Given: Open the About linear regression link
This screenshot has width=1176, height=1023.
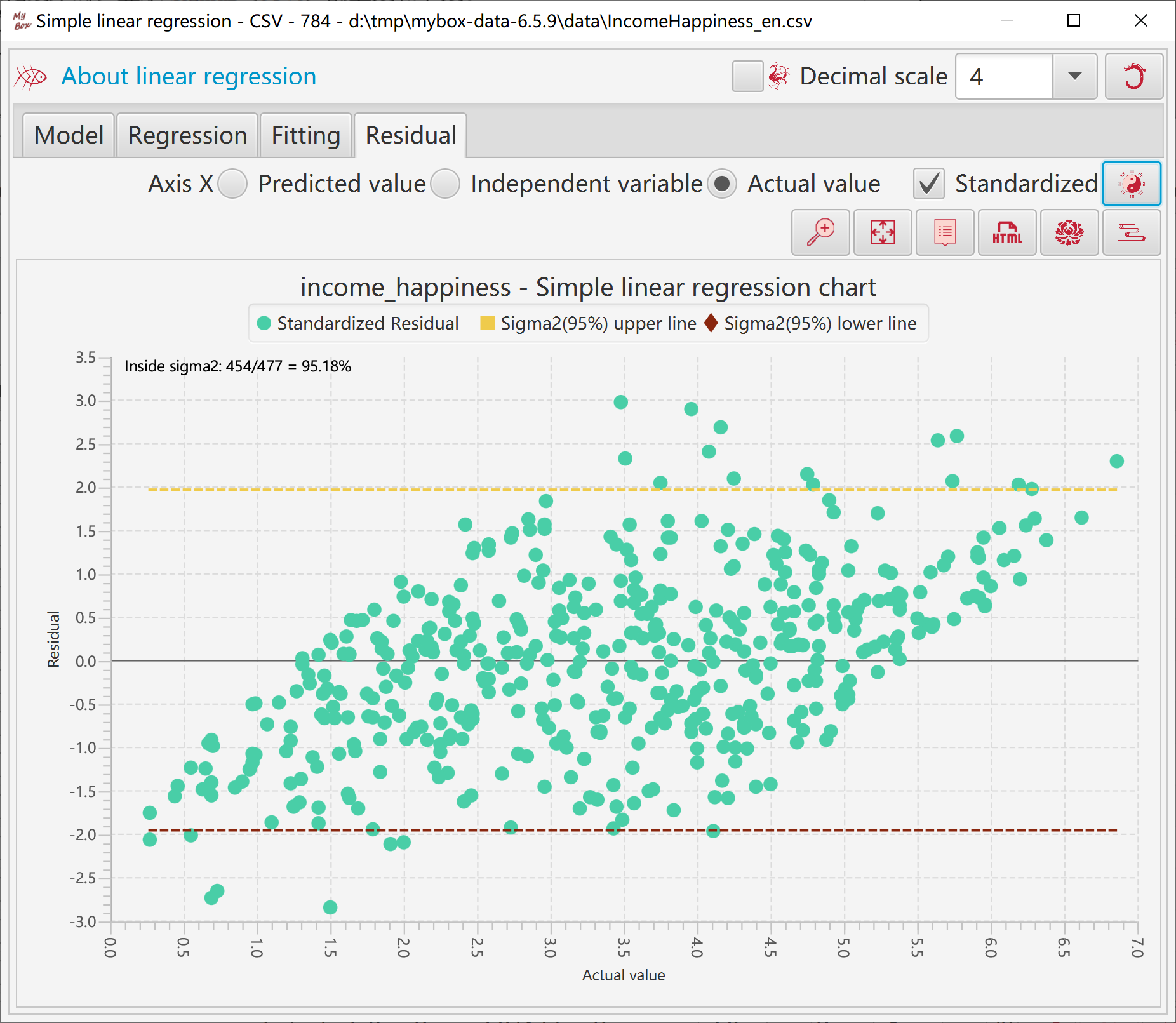Looking at the screenshot, I should (189, 76).
